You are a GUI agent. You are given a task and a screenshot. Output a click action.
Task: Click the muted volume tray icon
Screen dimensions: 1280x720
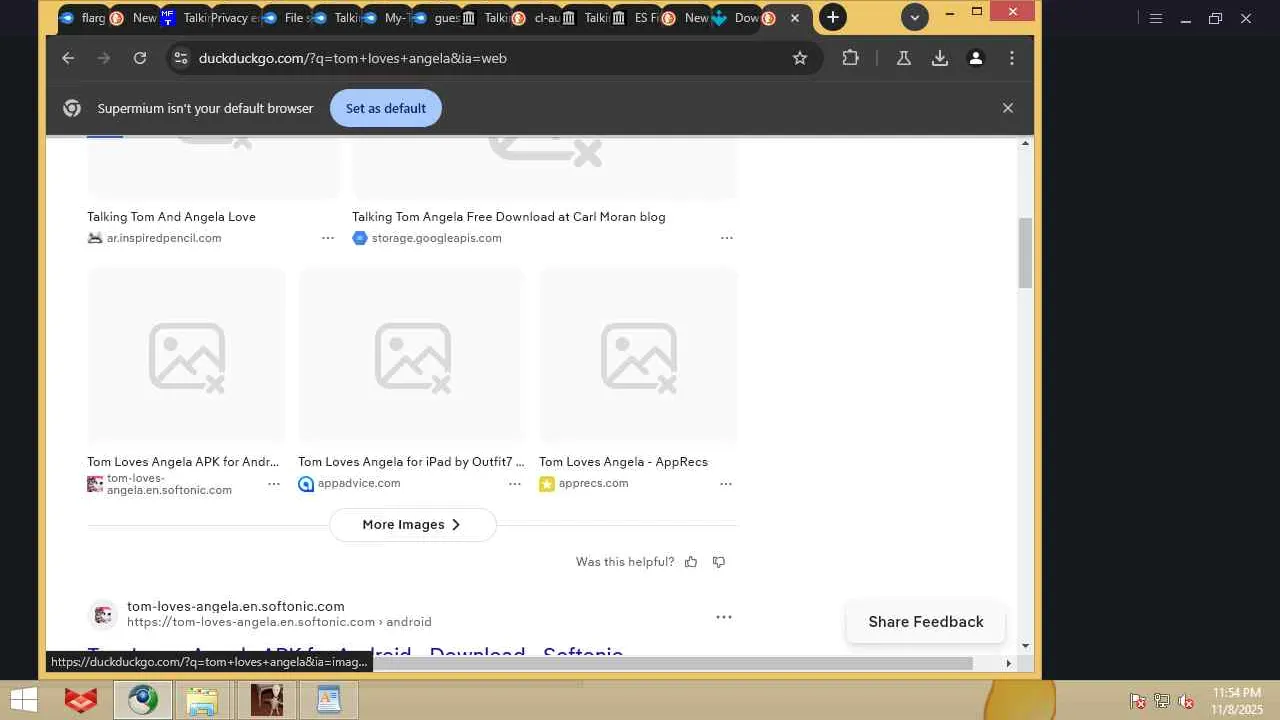click(1186, 701)
